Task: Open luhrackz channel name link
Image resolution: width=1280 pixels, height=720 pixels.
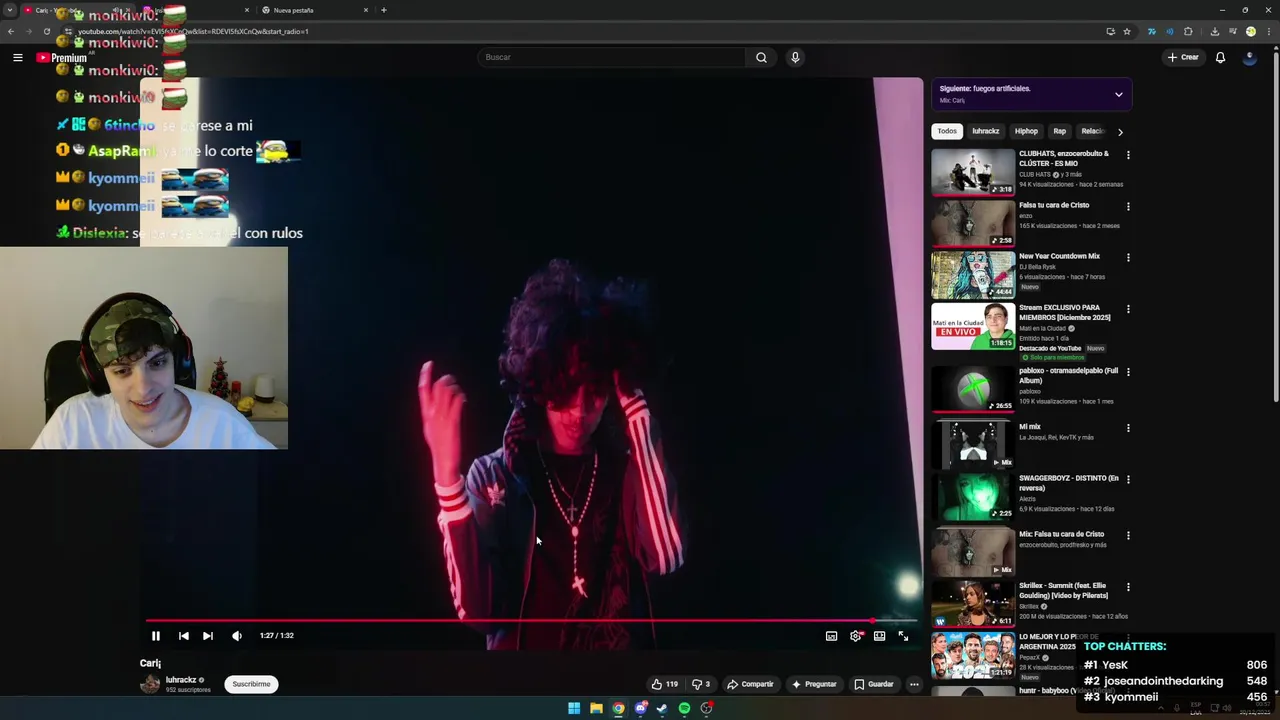Action: tap(182, 680)
